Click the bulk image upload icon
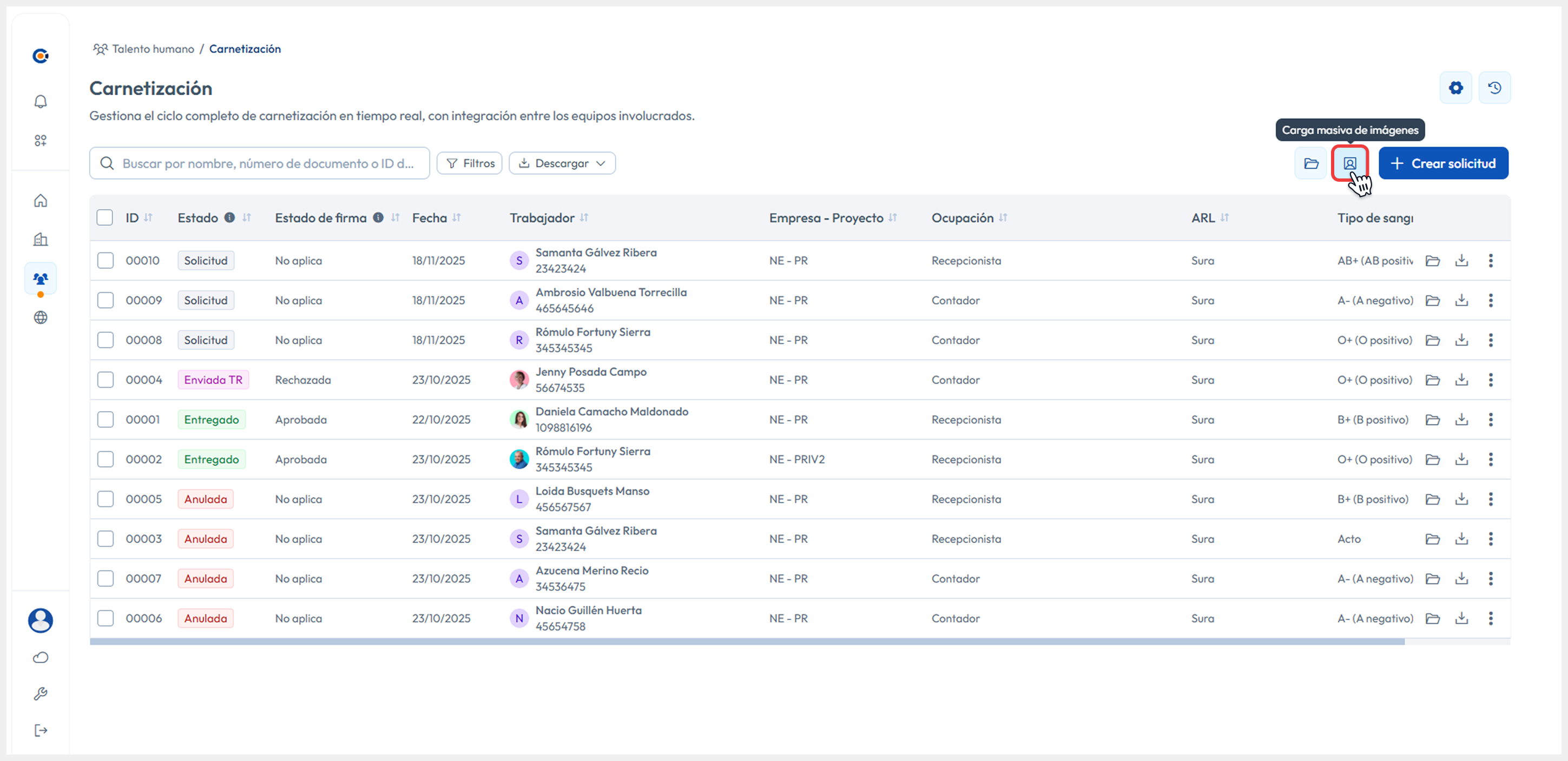1568x761 pixels. [1349, 163]
